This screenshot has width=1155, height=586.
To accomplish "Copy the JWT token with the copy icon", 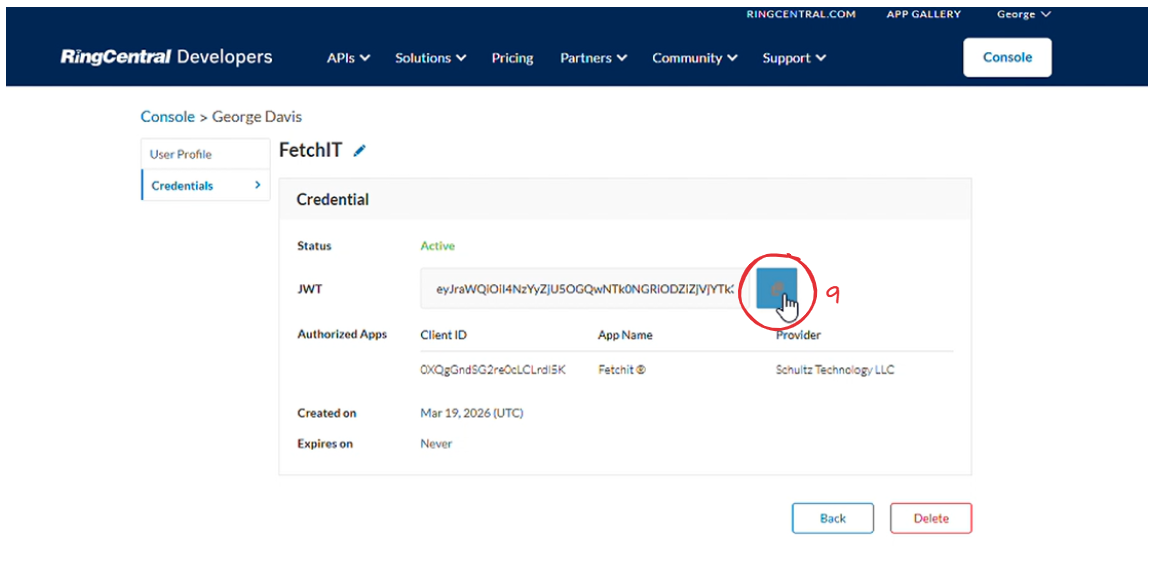I will (776, 289).
